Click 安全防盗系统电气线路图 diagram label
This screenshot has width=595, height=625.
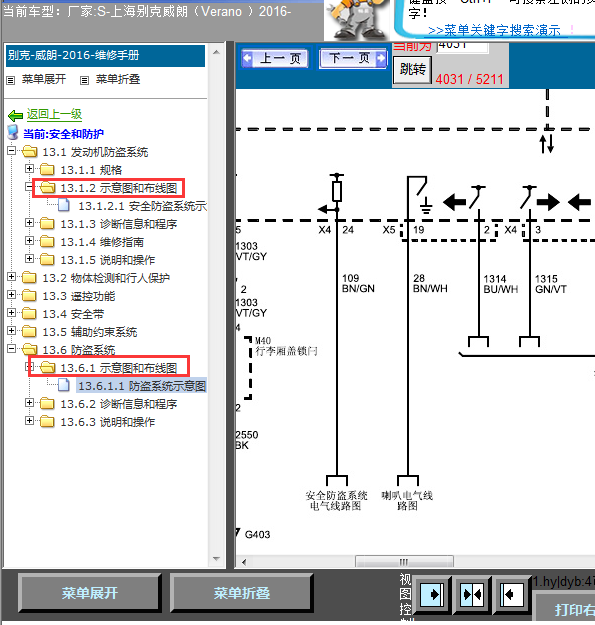tap(336, 501)
